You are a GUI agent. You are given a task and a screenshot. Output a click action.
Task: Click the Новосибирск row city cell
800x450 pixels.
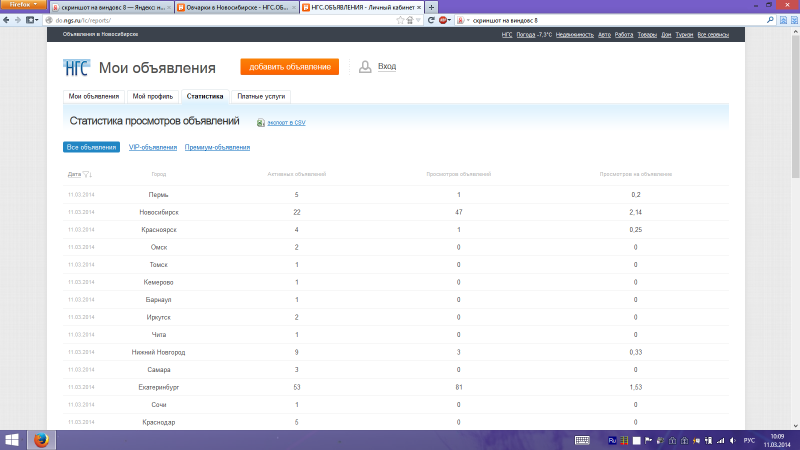coord(159,212)
